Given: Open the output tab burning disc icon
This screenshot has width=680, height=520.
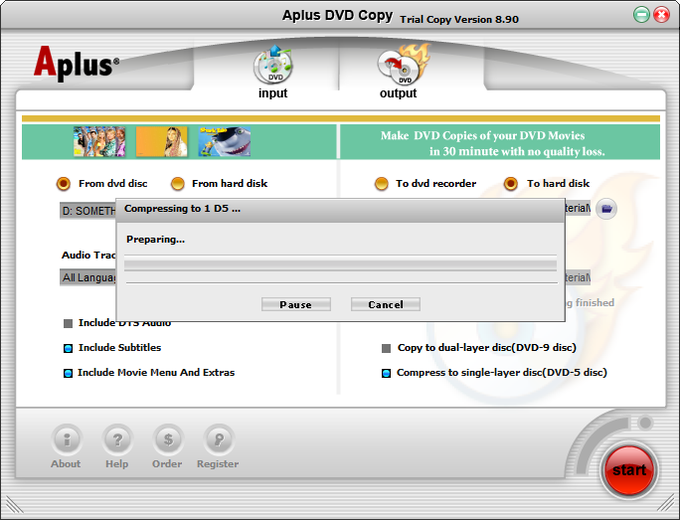Looking at the screenshot, I should click(x=403, y=64).
